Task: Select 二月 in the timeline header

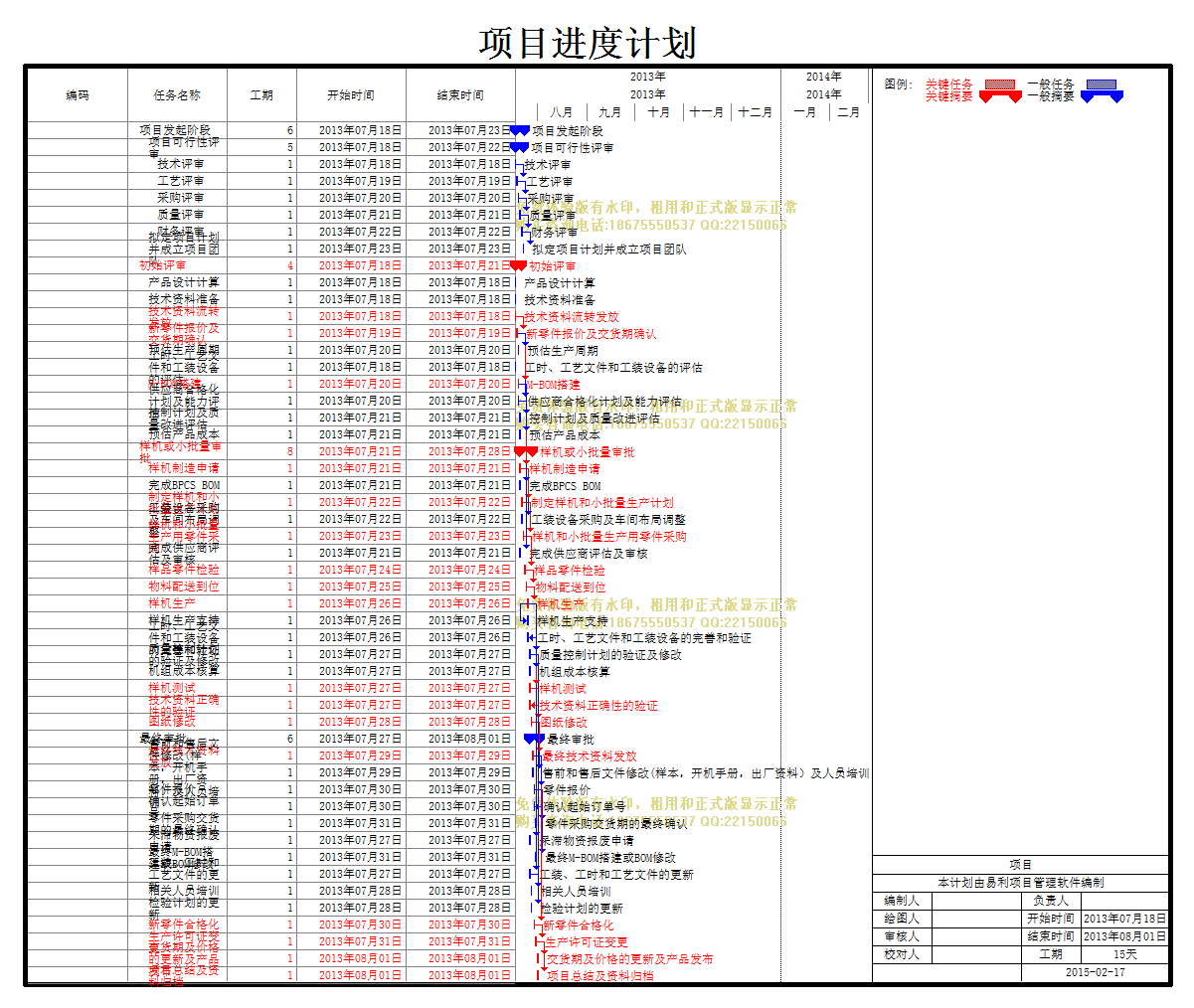Action: pyautogui.click(x=849, y=112)
